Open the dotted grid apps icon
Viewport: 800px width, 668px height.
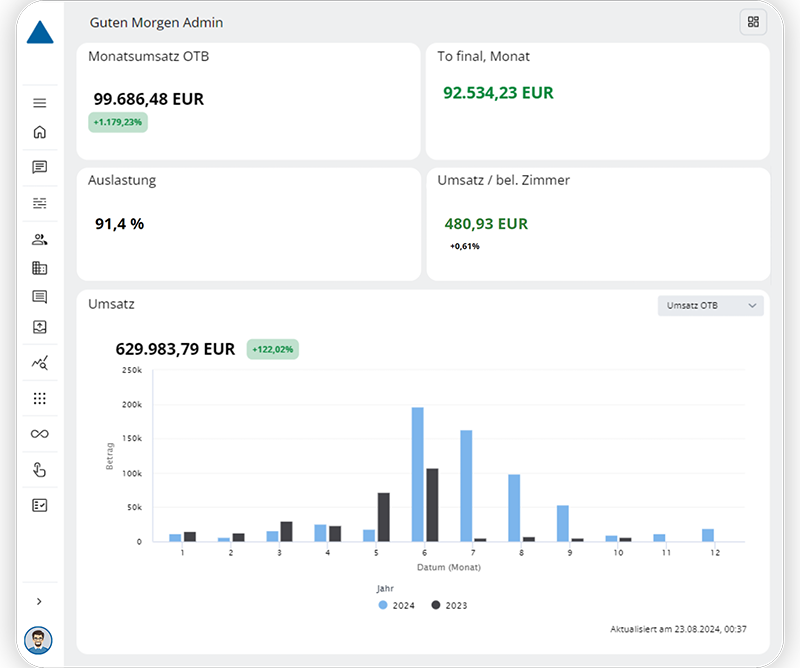40,399
